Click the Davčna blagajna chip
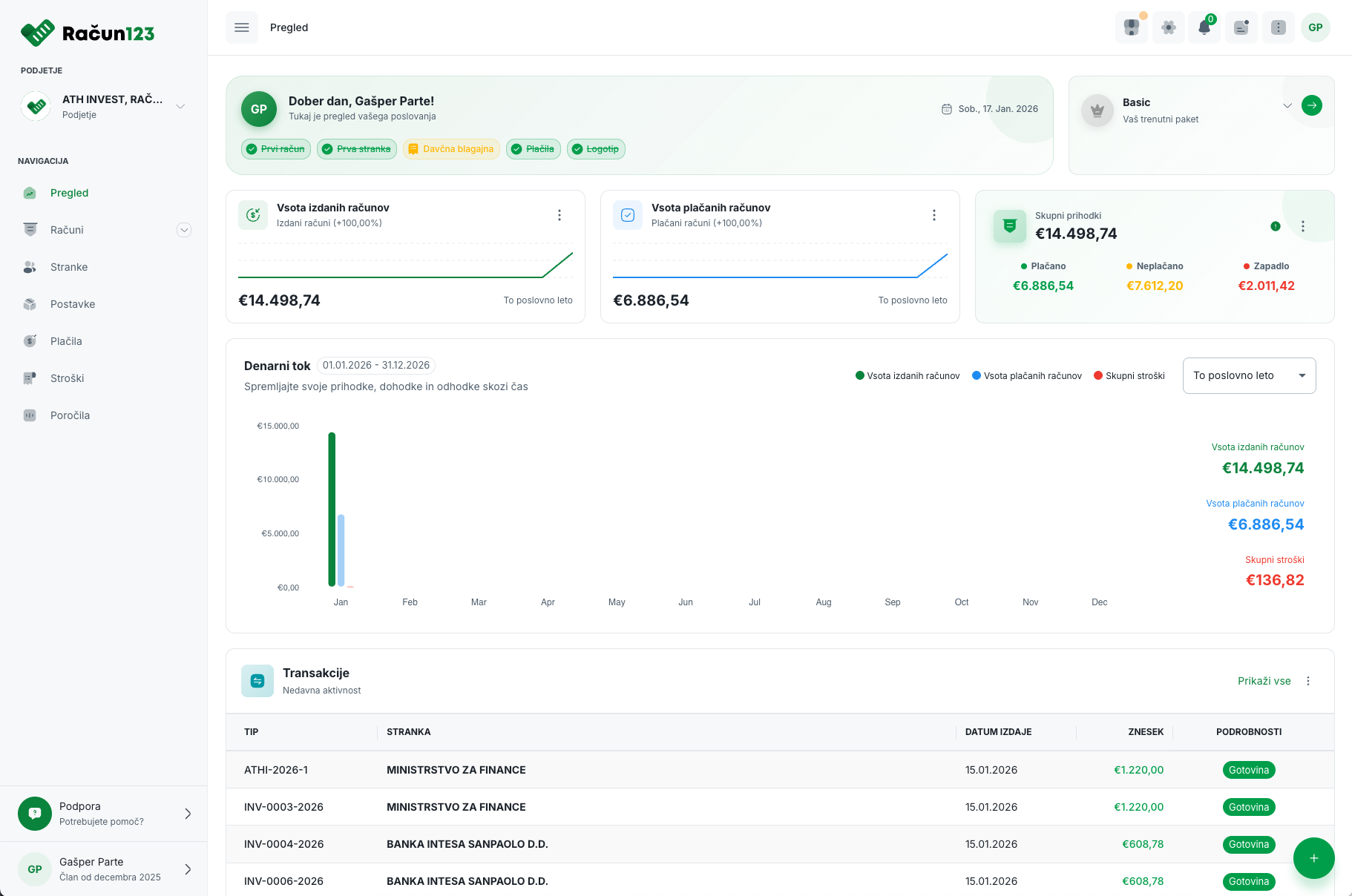1352x896 pixels. point(451,149)
